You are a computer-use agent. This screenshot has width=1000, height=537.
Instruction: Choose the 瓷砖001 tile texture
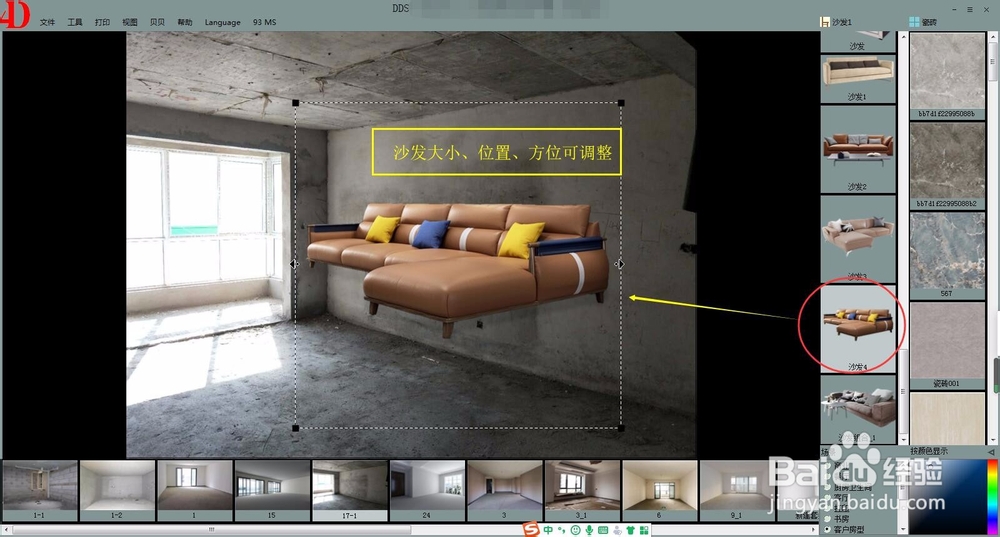tap(947, 345)
